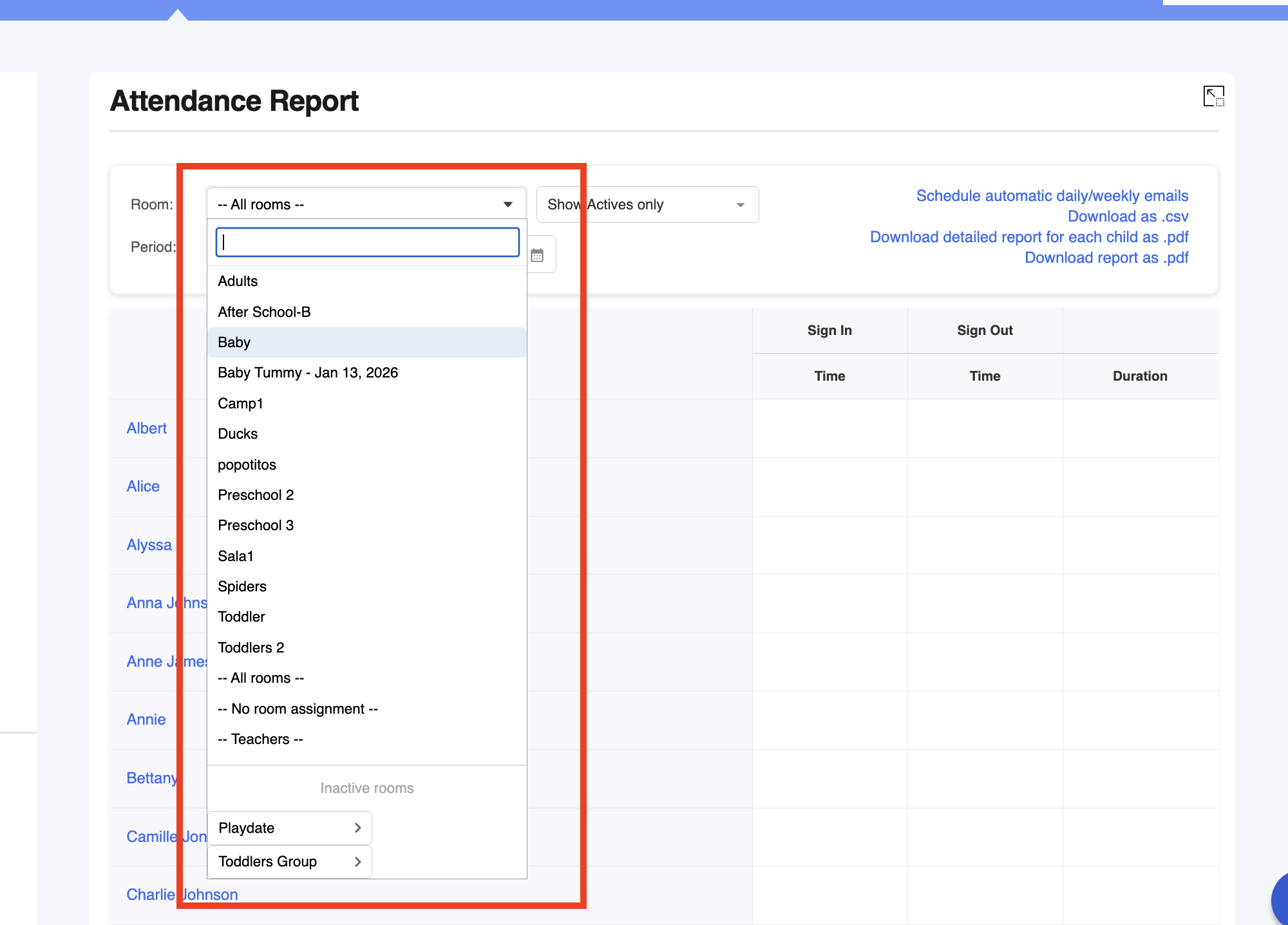
Task: Open Albert's attendance profile link
Action: tap(147, 428)
